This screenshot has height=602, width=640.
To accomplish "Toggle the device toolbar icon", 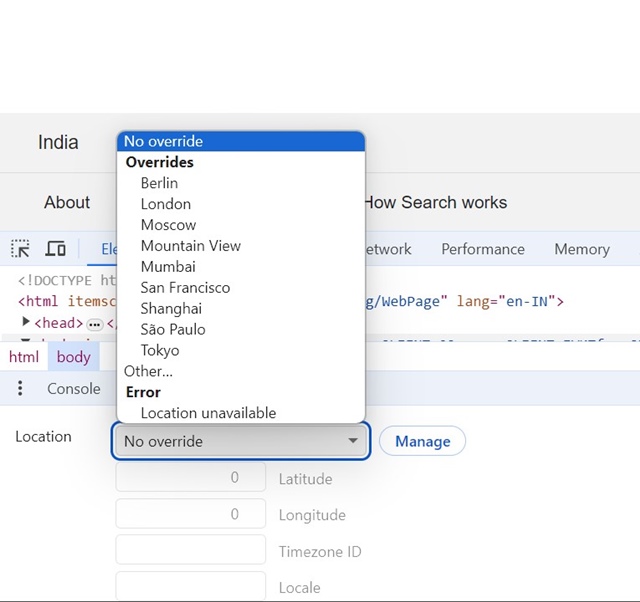I will (56, 249).
